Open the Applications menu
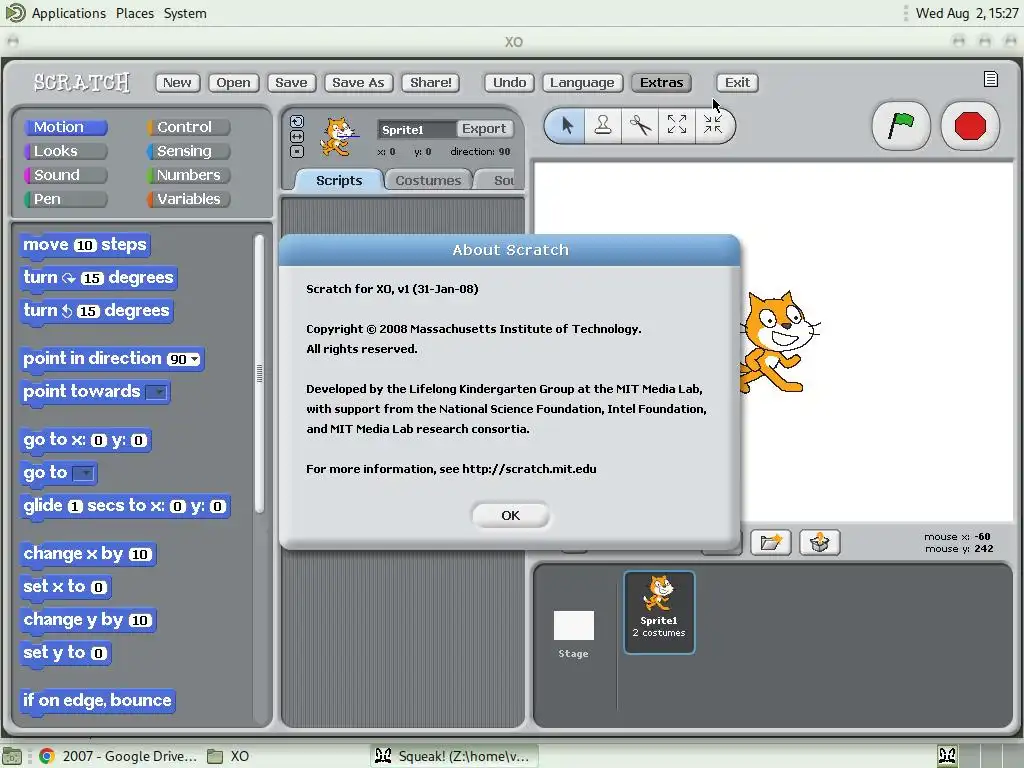 pos(68,13)
